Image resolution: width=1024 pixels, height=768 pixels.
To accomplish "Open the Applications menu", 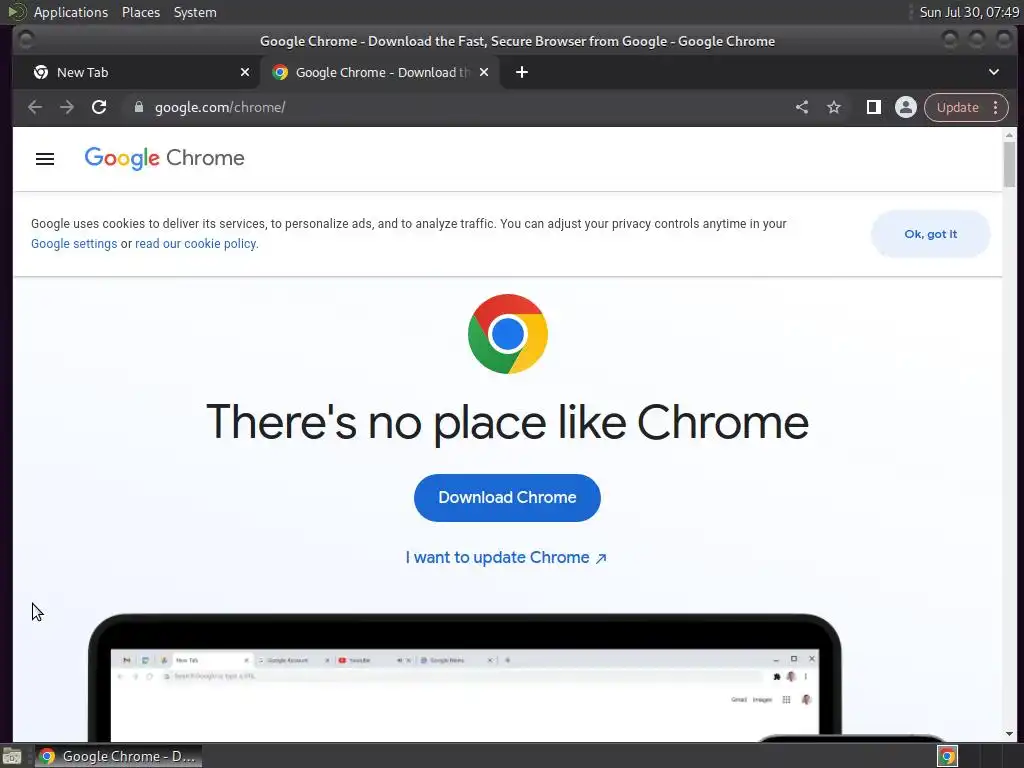I will point(71,12).
